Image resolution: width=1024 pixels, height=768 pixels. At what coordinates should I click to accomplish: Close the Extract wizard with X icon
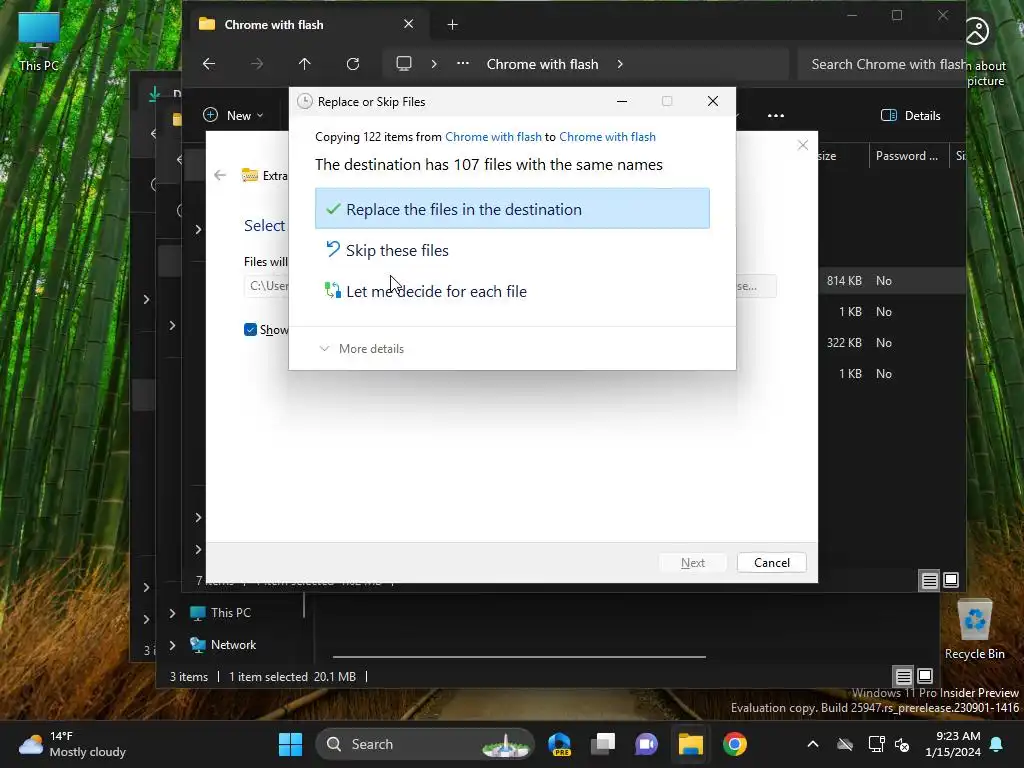(x=803, y=145)
